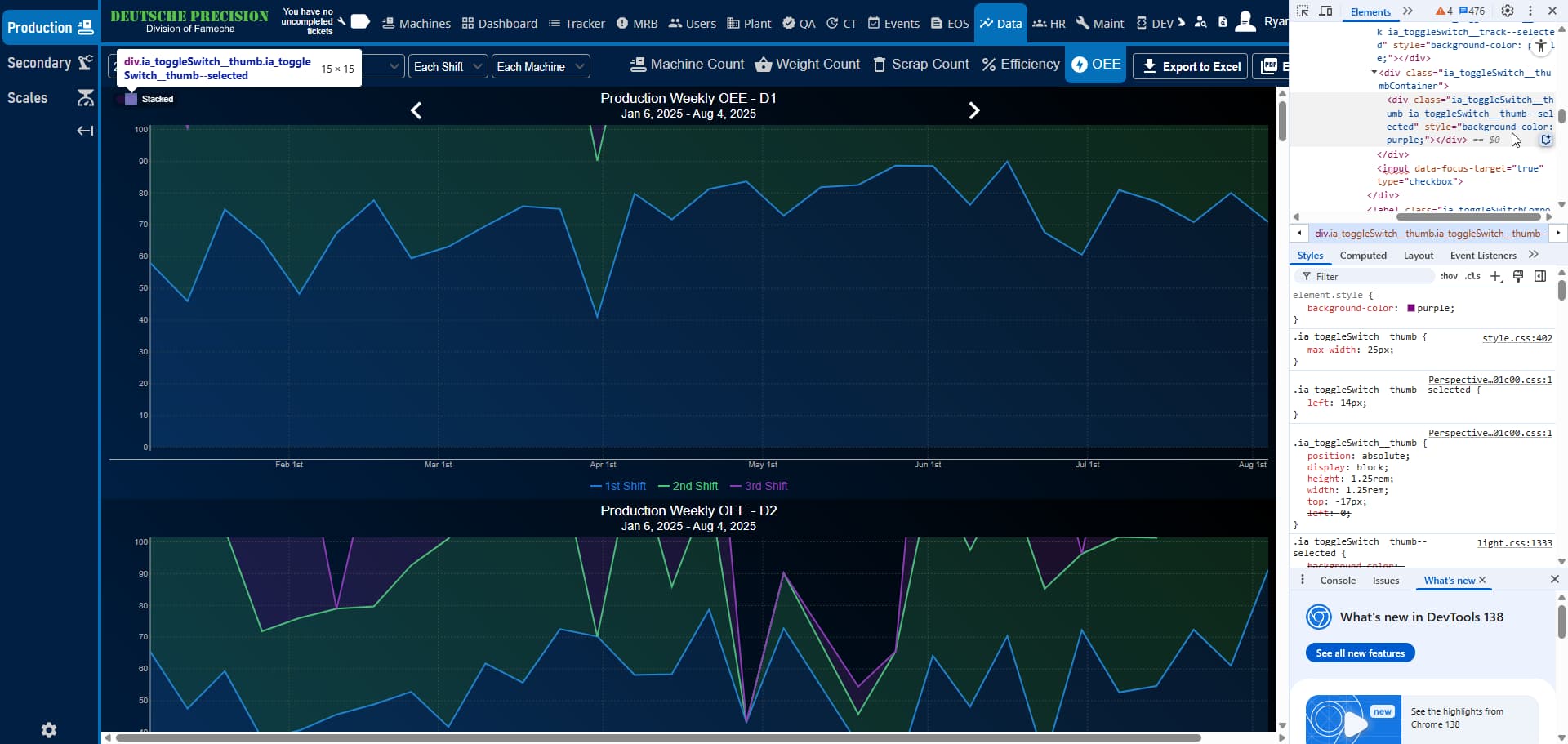Open the Tracker page
The height and width of the screenshot is (744, 1568).
577,24
